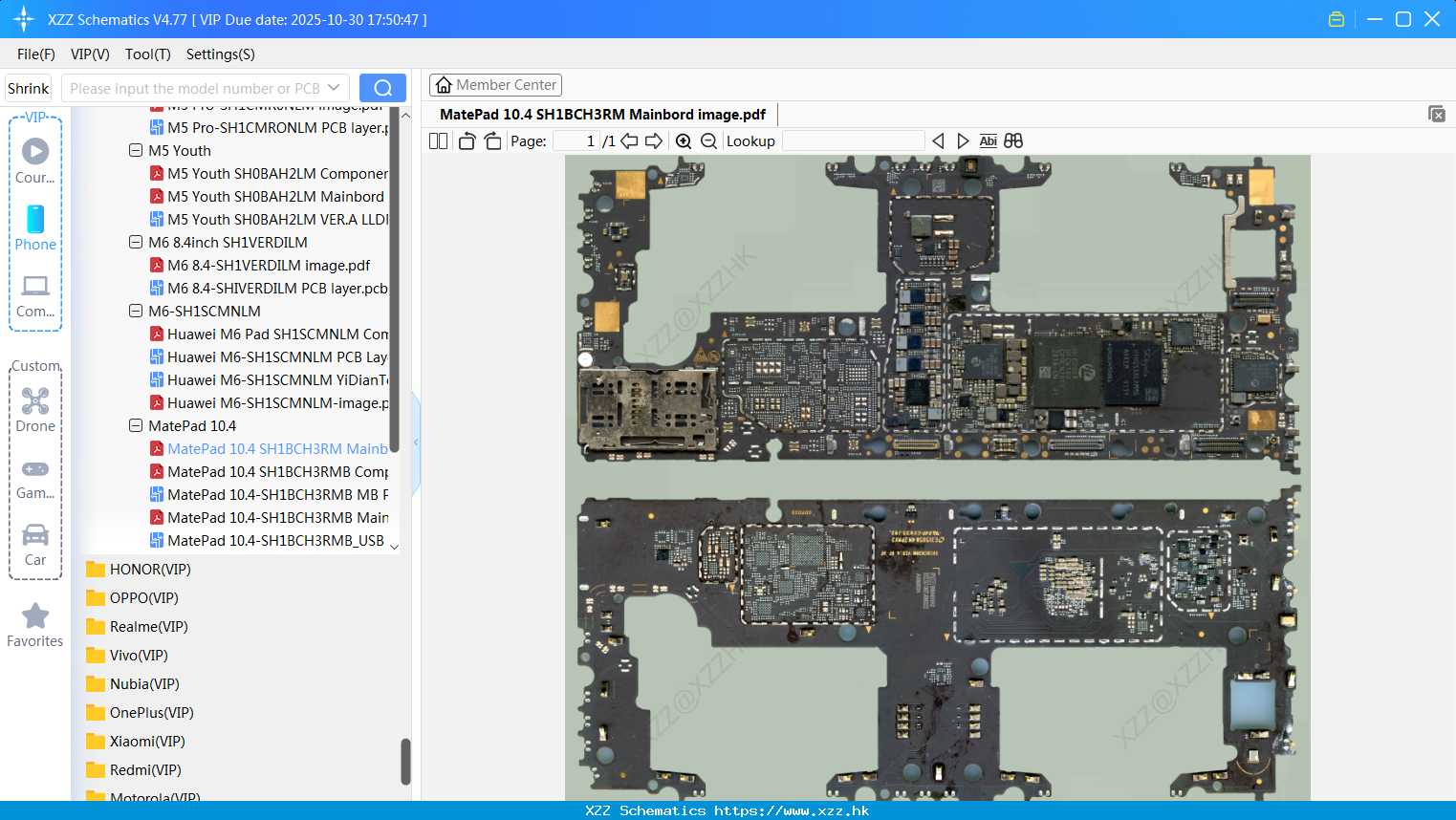Collapse the MatePad 10.4 tree node
The width and height of the screenshot is (1456, 820).
(x=136, y=425)
